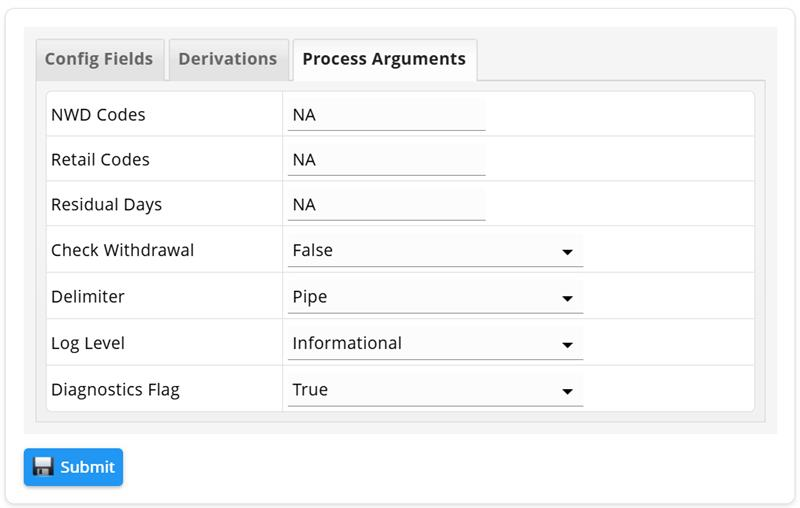Click the Residual Days input box
This screenshot has height=508, width=800.
(x=386, y=205)
